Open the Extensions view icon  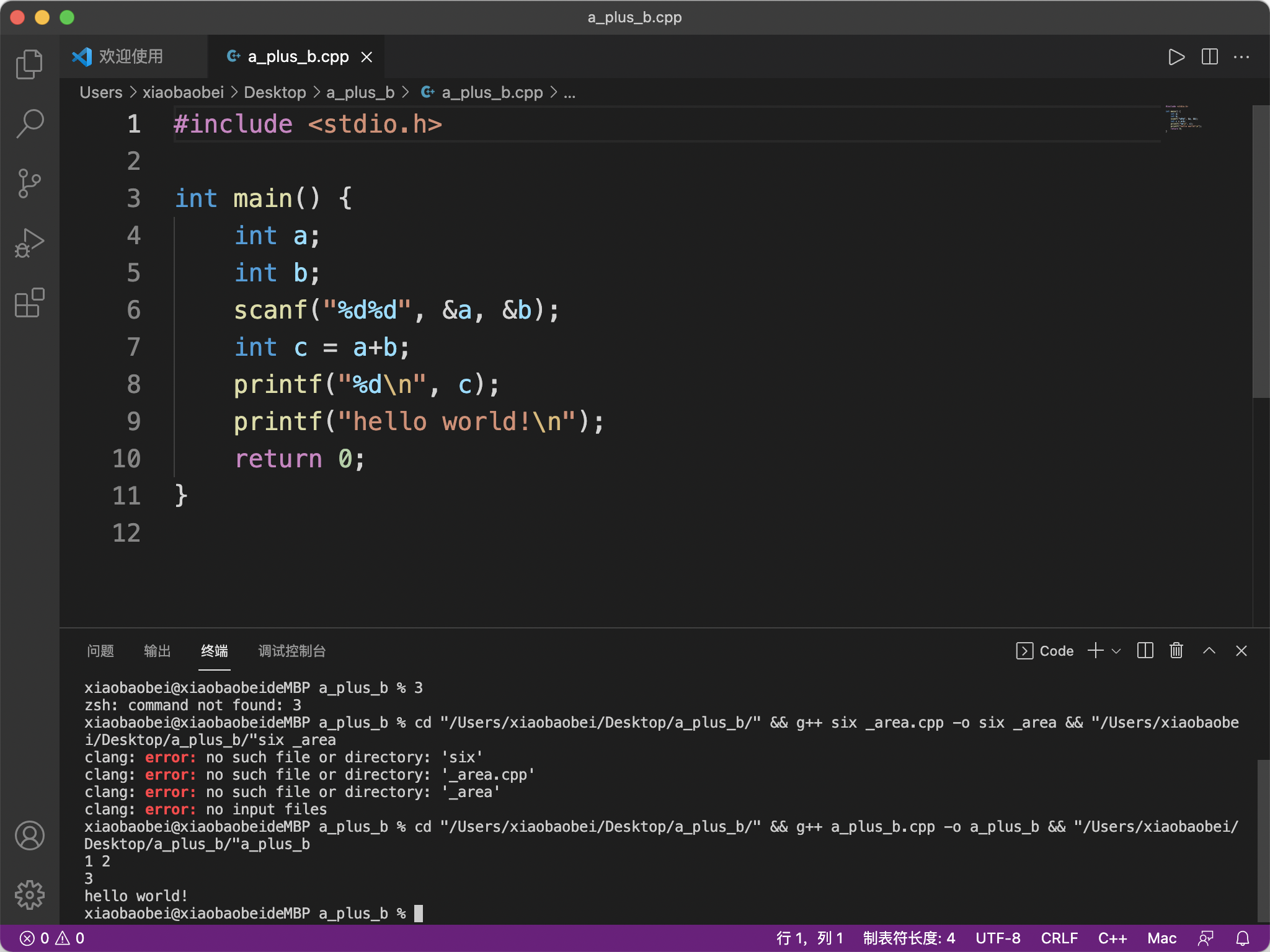(x=29, y=302)
